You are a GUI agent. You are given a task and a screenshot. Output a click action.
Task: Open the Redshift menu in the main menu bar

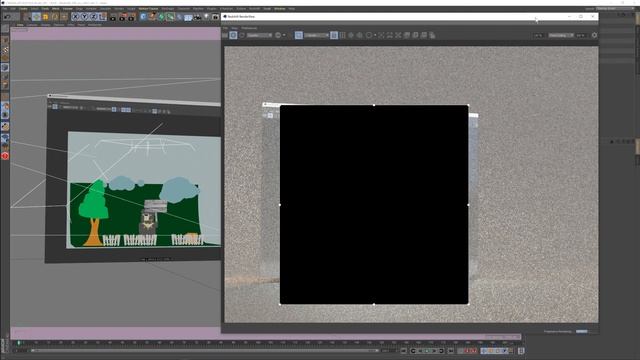tap(254, 9)
